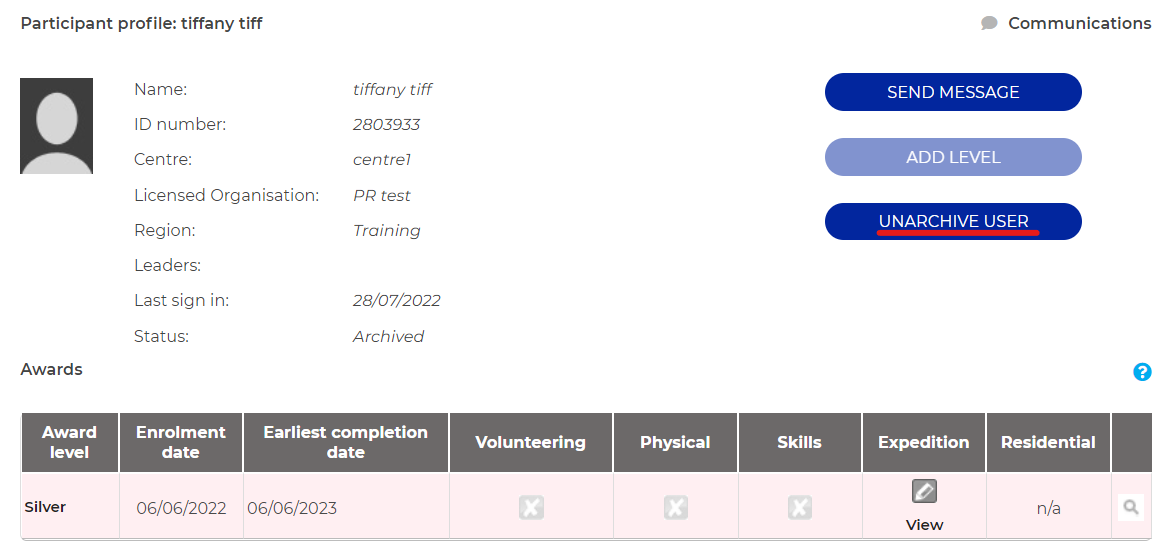Select the Silver award level cell
Screen dimensions: 1168x552
70,507
